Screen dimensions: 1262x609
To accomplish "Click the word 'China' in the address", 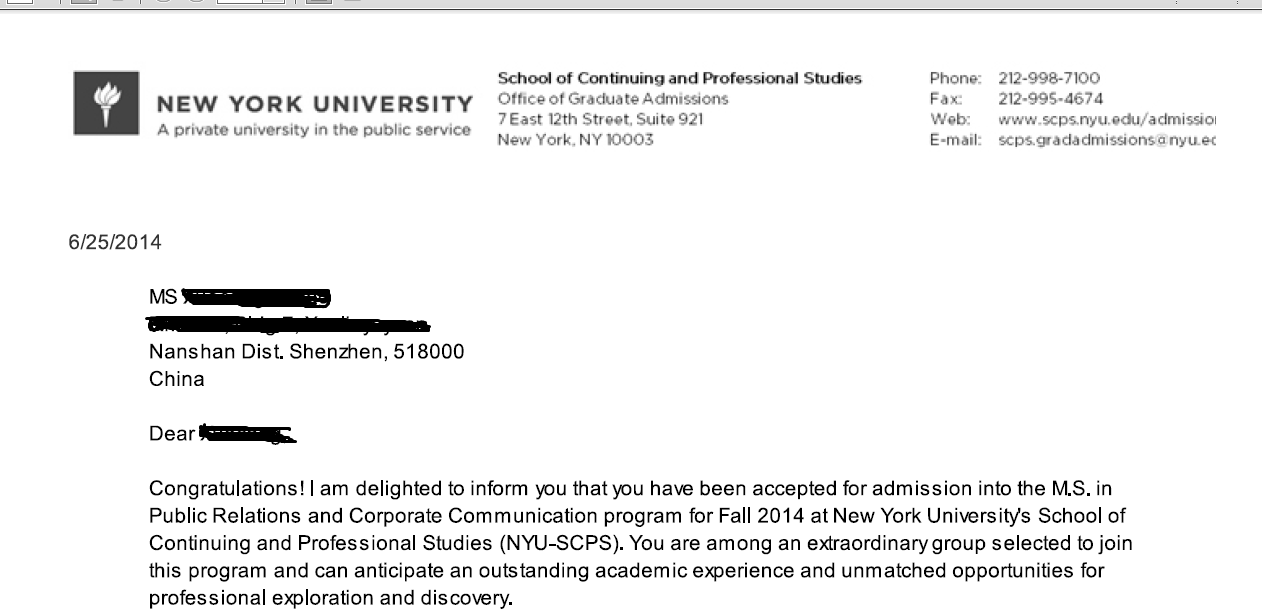I will (176, 380).
